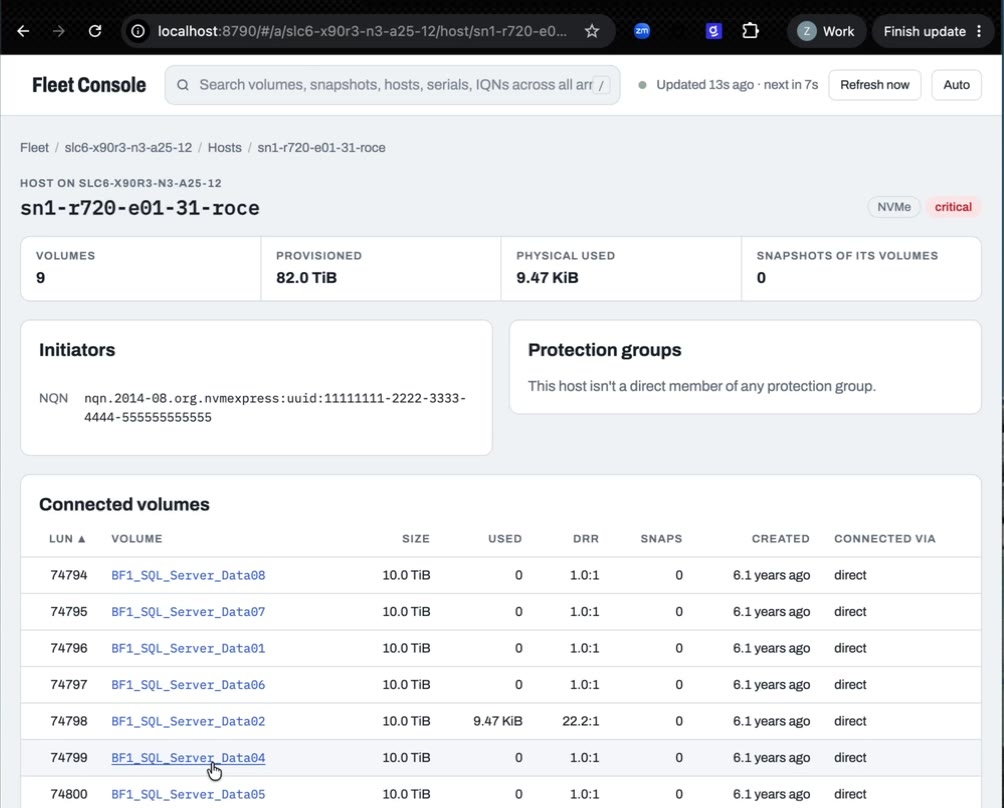1004x808 pixels.
Task: Toggle the Auto refresh button
Action: 956,85
